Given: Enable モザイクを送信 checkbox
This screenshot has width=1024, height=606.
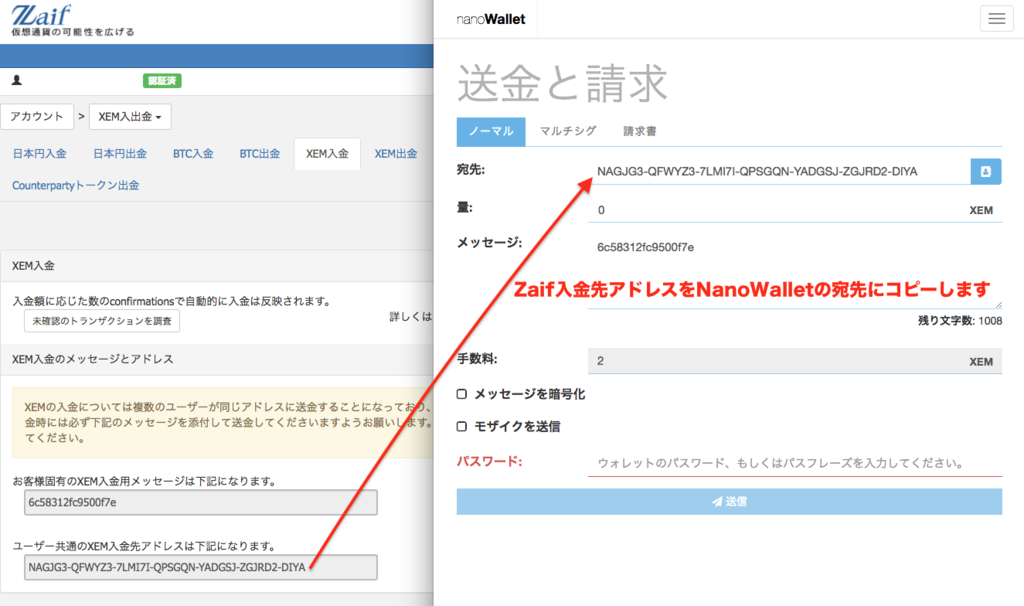Looking at the screenshot, I should [x=462, y=426].
